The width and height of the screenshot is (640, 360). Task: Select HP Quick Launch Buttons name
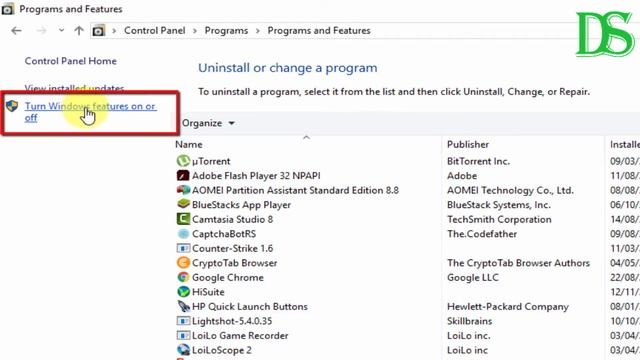point(250,307)
